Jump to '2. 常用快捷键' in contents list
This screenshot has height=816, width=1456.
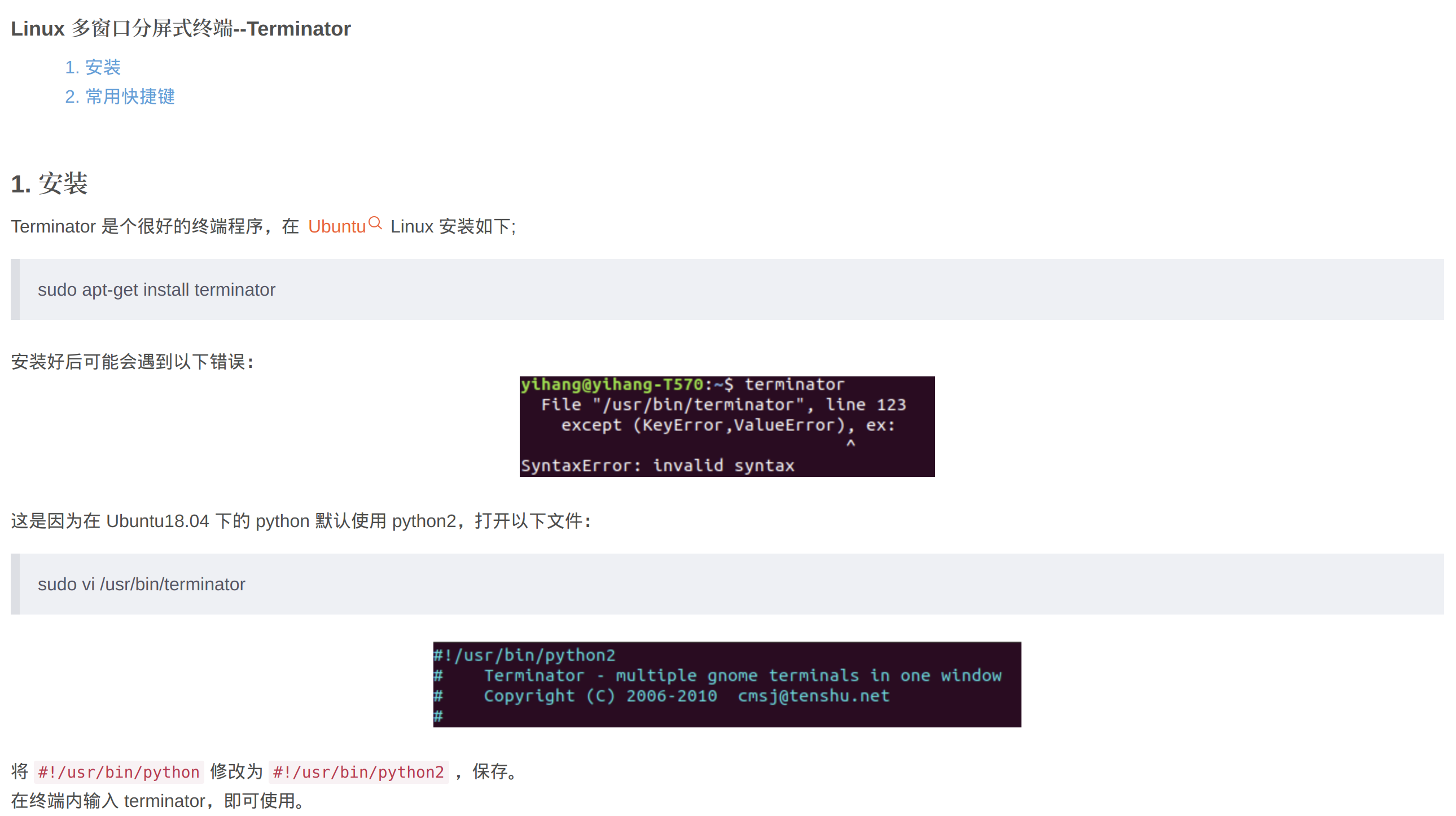point(120,96)
